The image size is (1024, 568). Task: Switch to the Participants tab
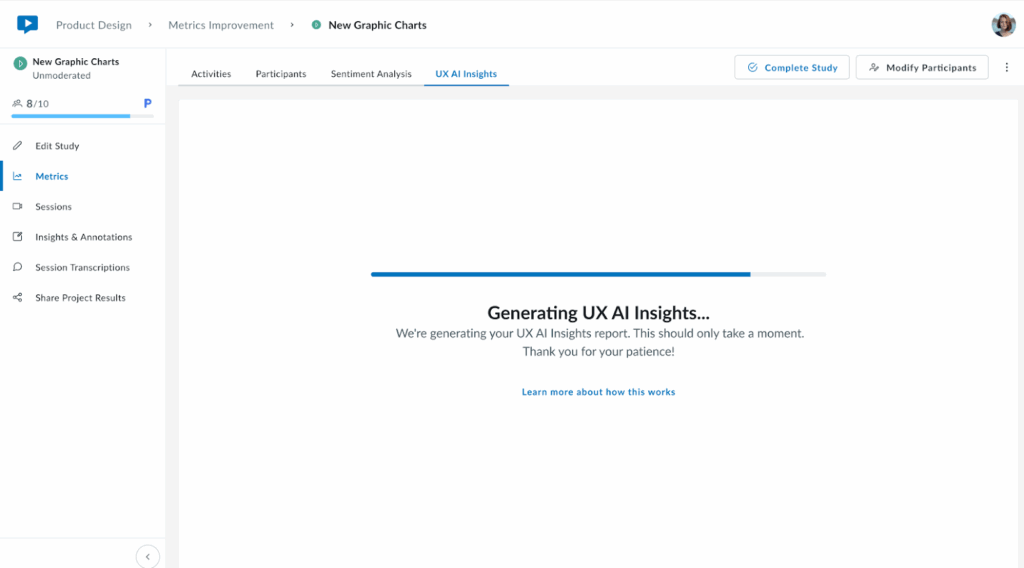(281, 74)
